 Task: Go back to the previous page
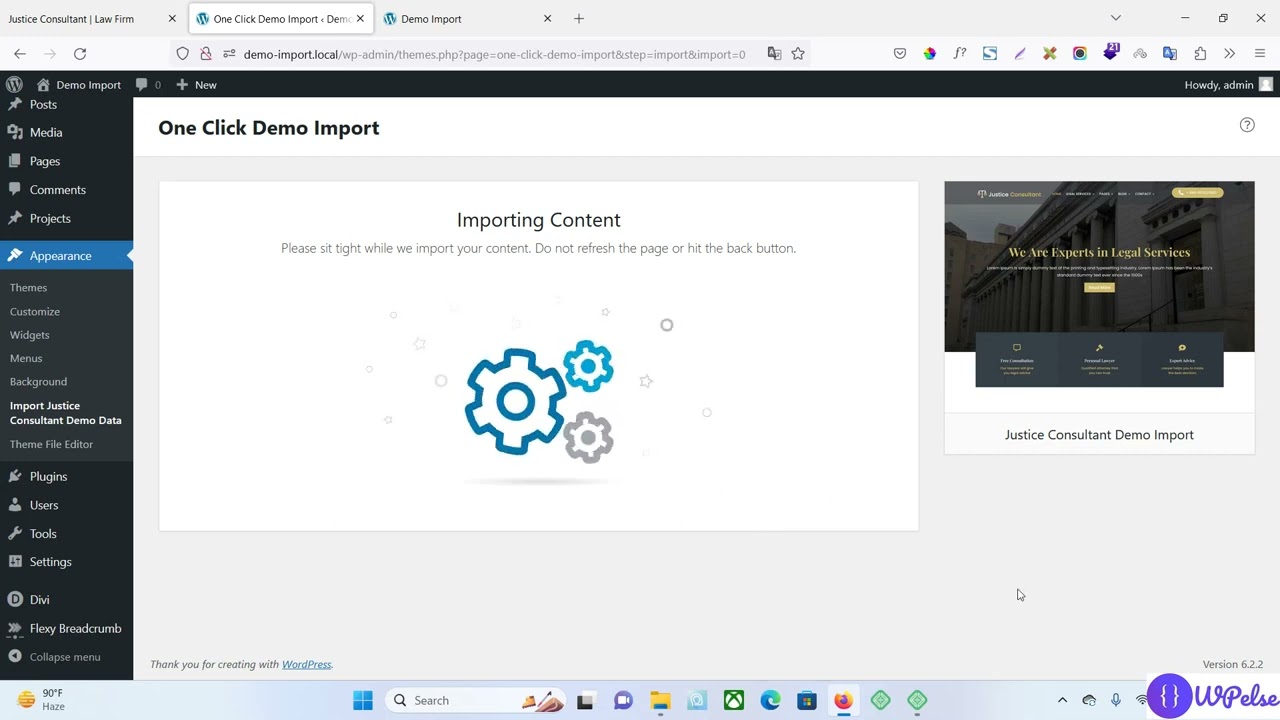[x=20, y=54]
